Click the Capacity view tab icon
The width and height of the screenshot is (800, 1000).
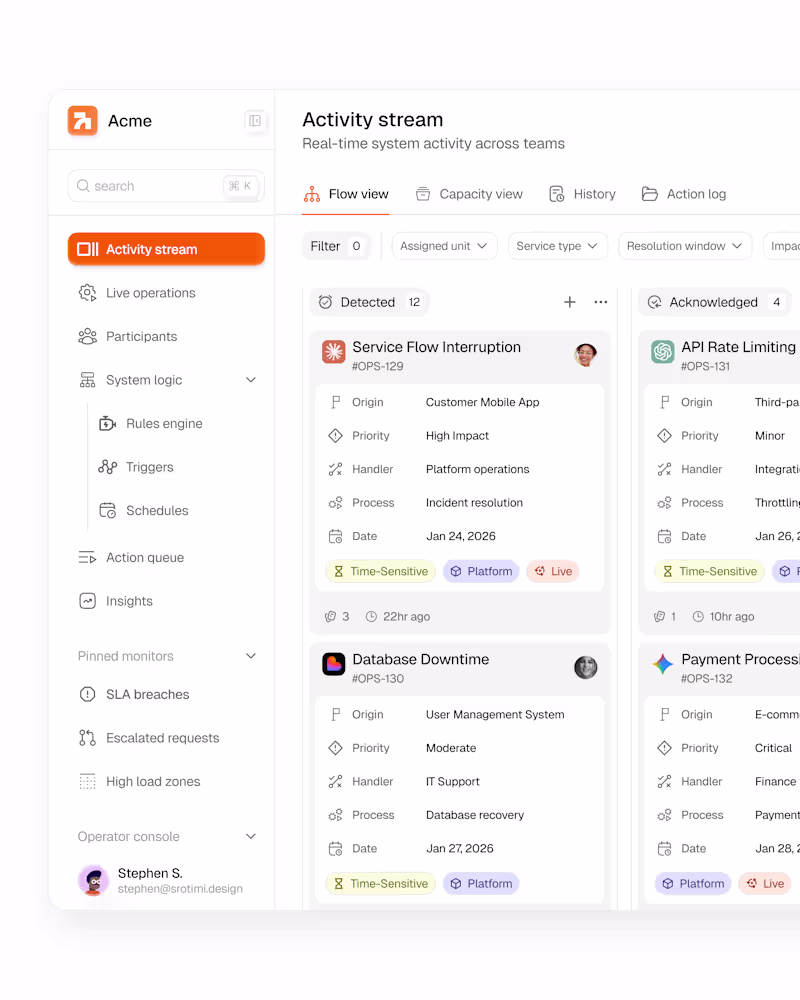click(x=423, y=194)
